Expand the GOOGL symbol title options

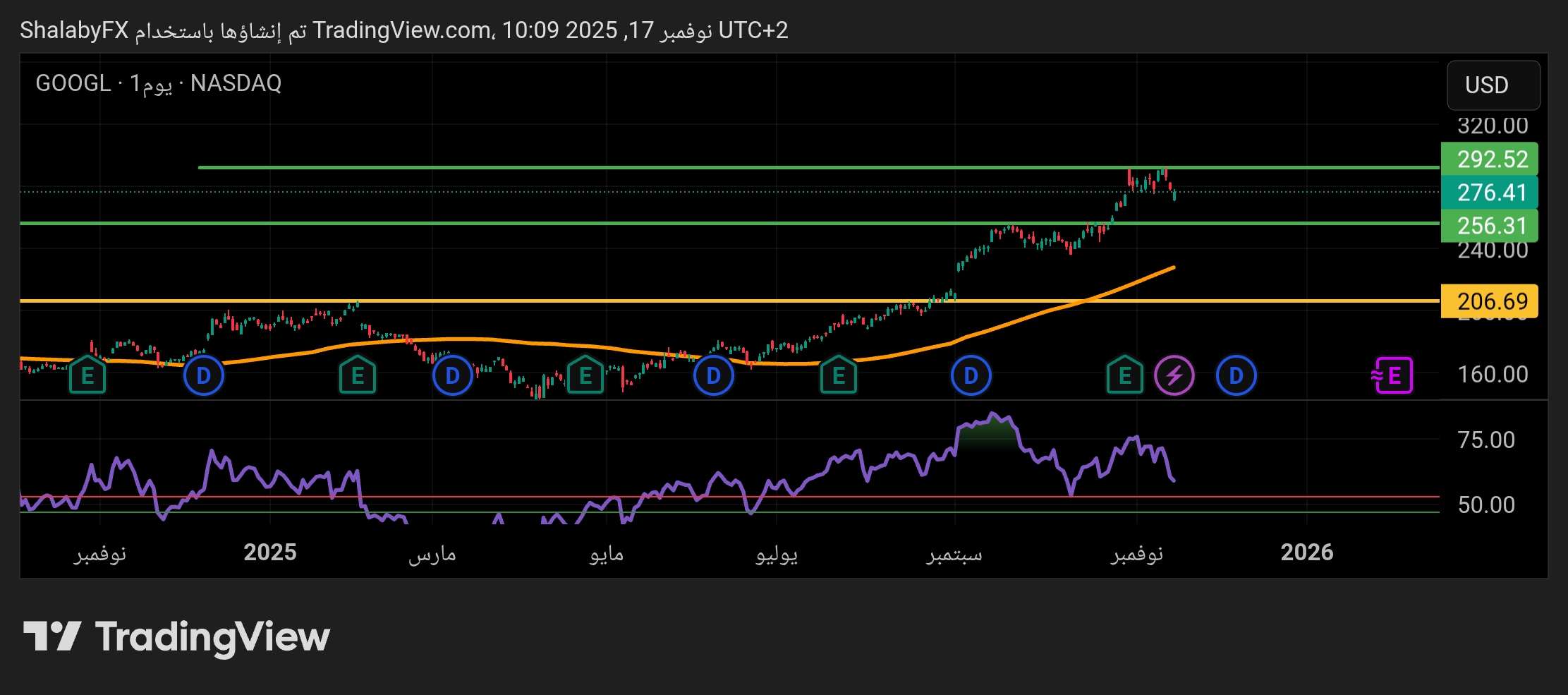[x=73, y=83]
